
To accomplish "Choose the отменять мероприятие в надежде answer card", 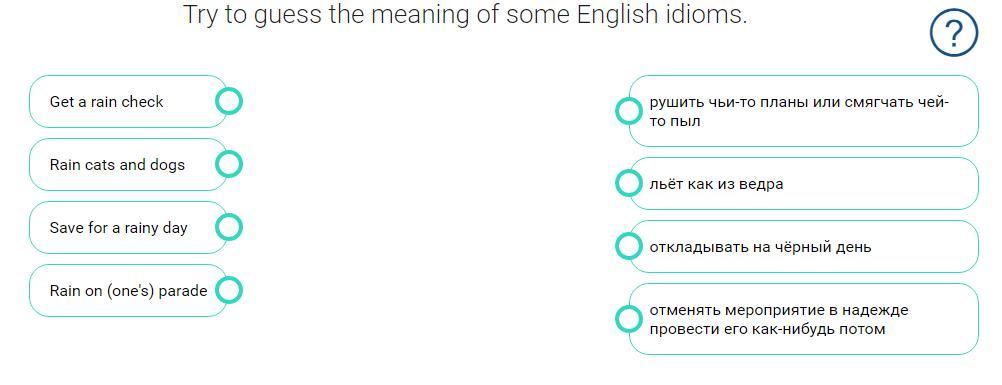I will [x=804, y=318].
